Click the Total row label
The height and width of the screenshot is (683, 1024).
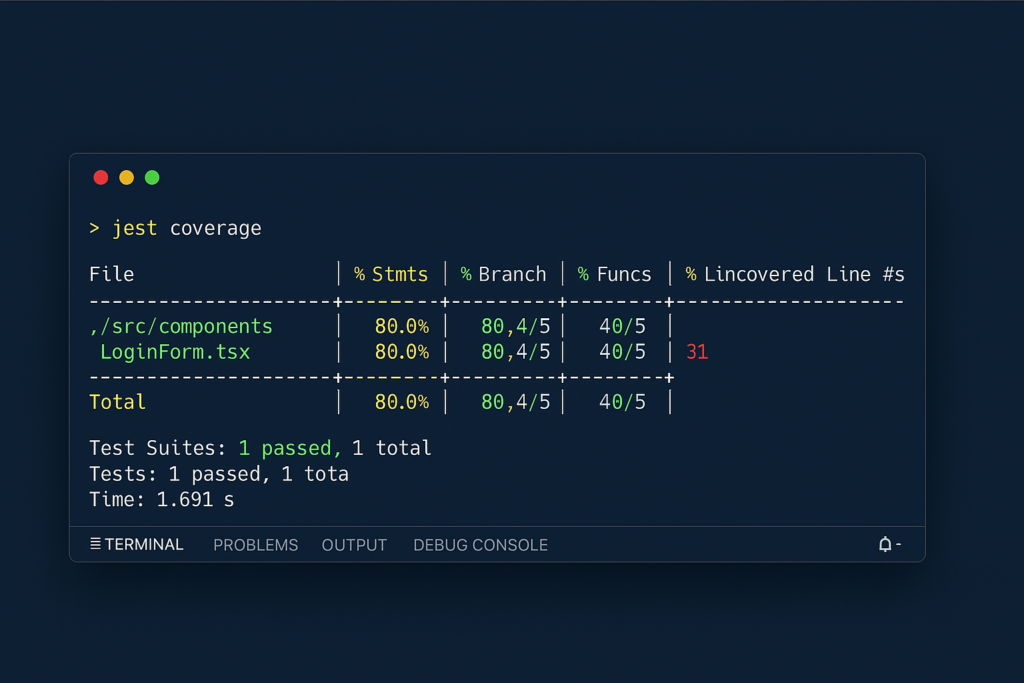tap(117, 402)
